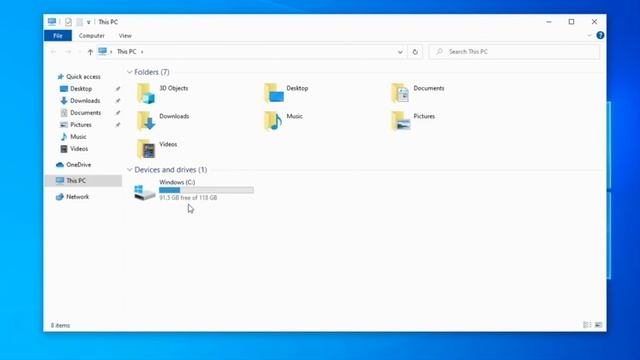640x360 pixels.
Task: Open the Music folder icon in Folders
Action: point(273,121)
